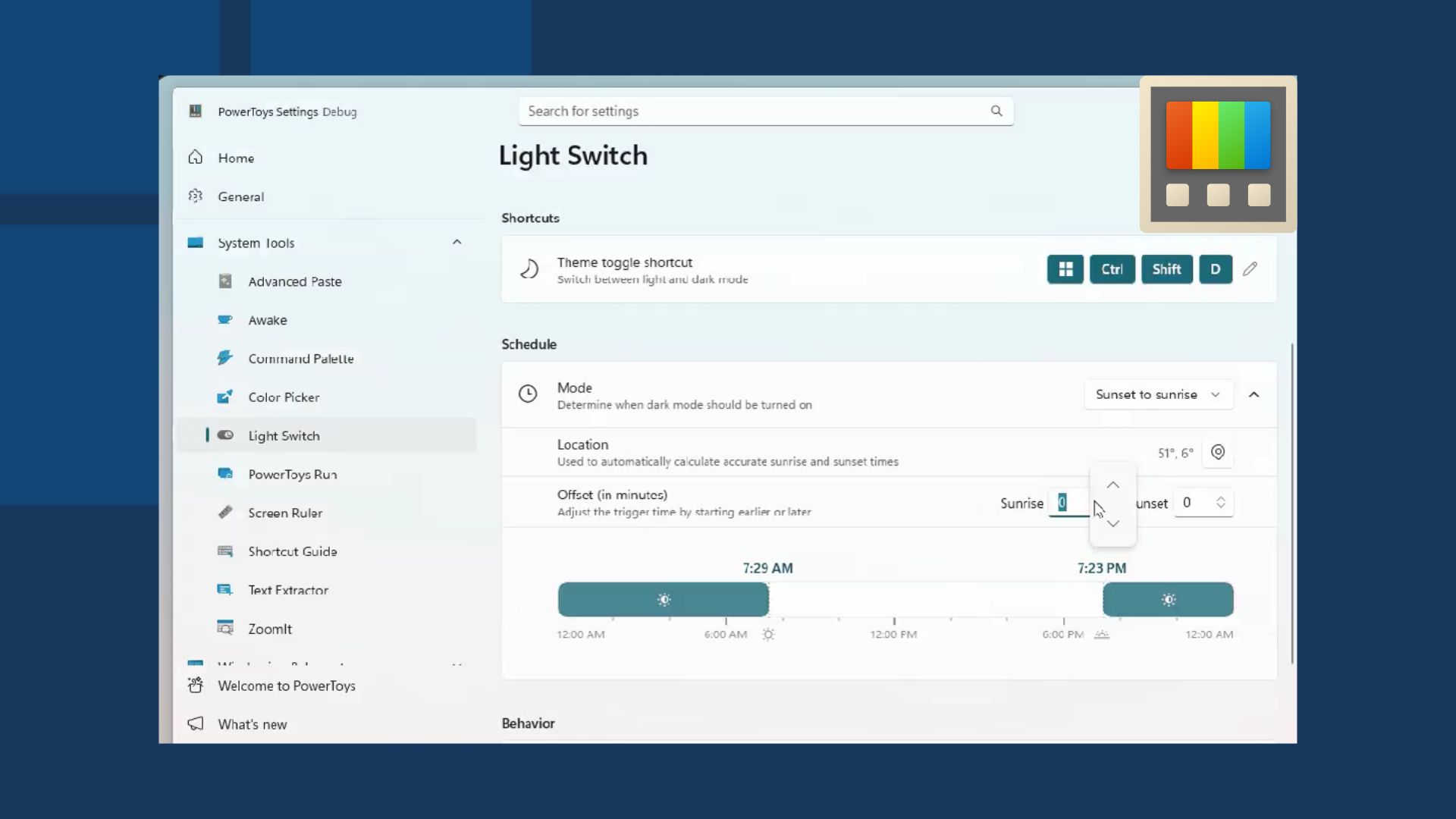Open the What's new page

tap(252, 724)
